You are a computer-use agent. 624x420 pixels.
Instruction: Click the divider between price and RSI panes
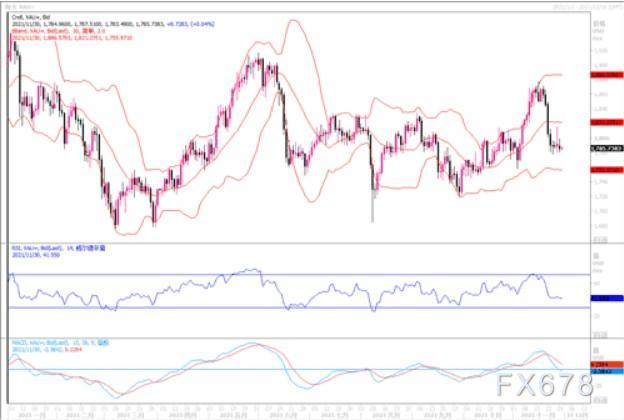pyautogui.click(x=299, y=243)
